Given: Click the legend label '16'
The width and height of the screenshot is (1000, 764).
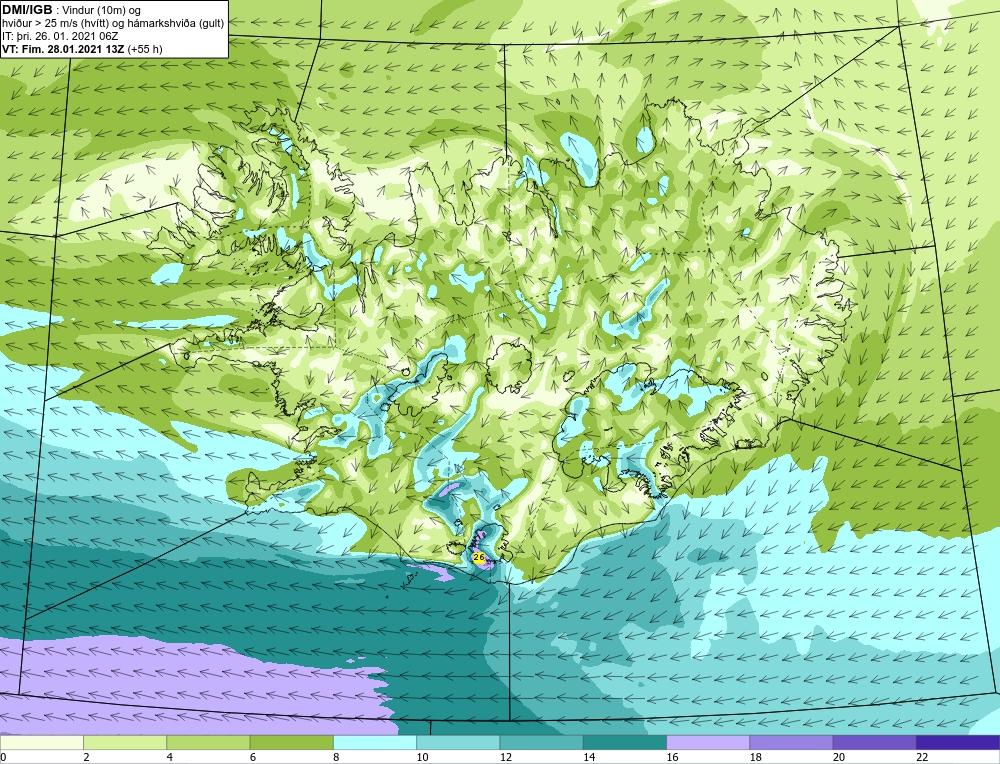Looking at the screenshot, I should click(672, 757).
